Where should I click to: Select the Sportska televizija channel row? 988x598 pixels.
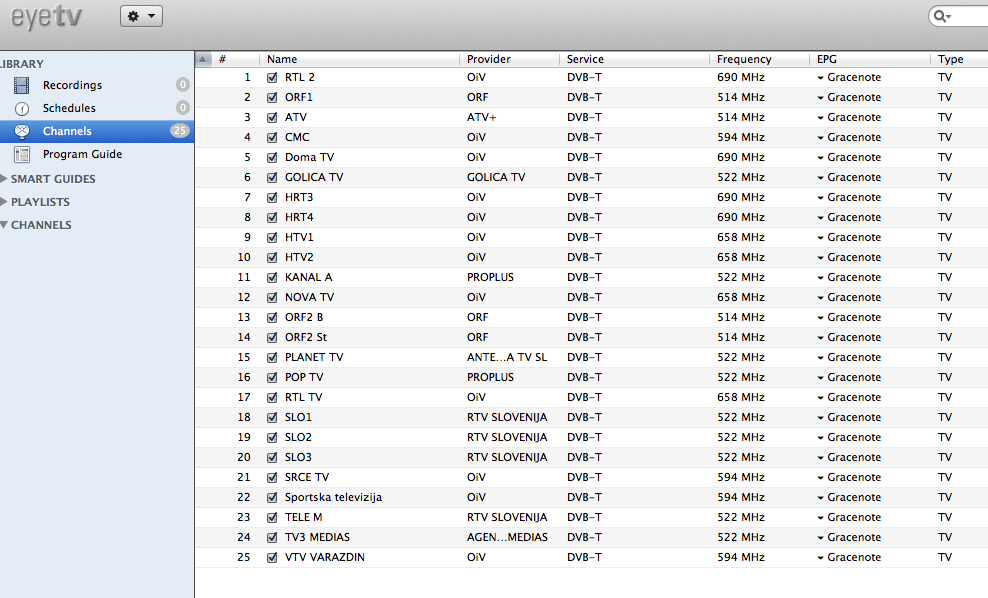pyautogui.click(x=333, y=497)
